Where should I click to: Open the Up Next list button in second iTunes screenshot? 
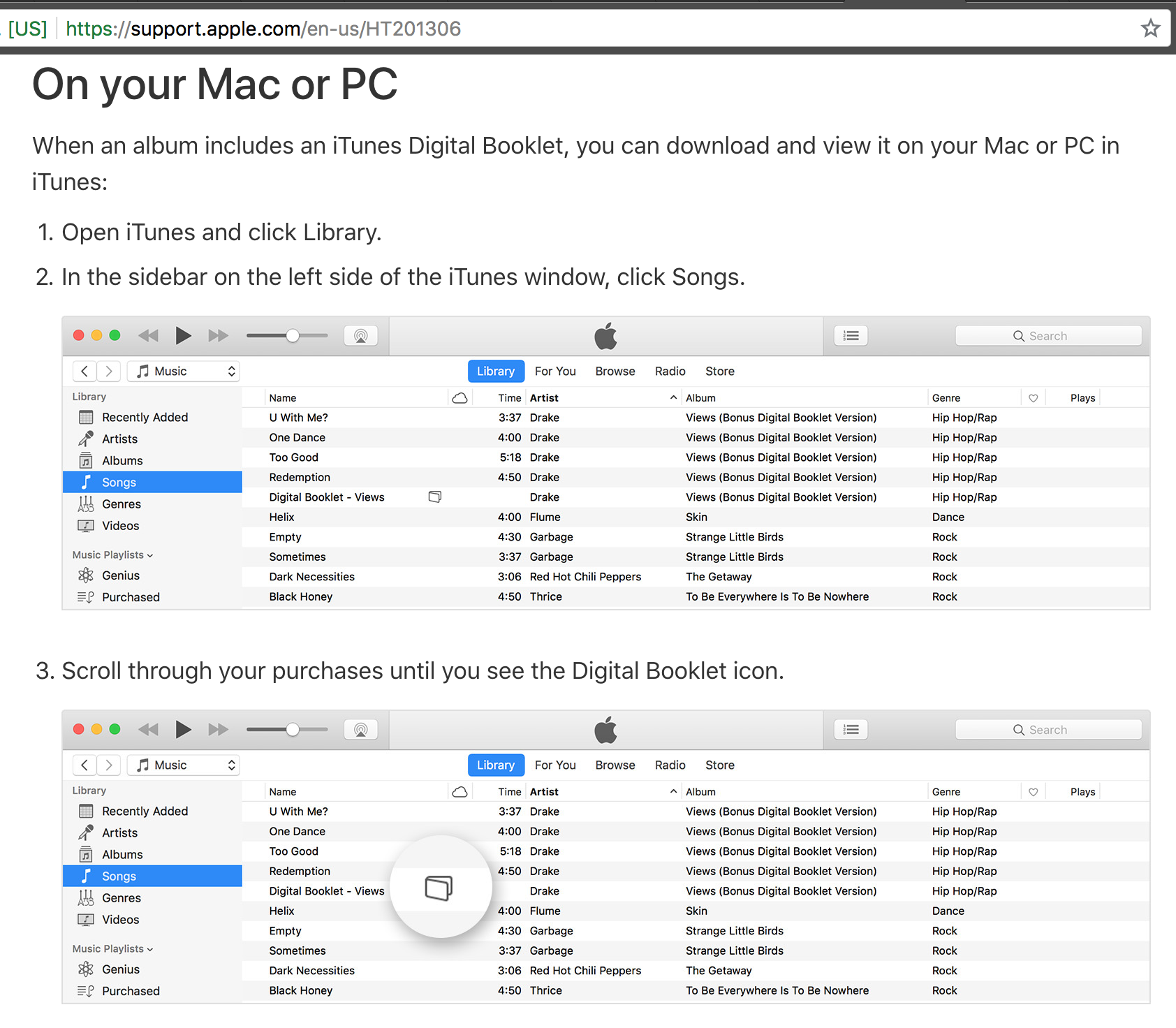click(x=851, y=730)
